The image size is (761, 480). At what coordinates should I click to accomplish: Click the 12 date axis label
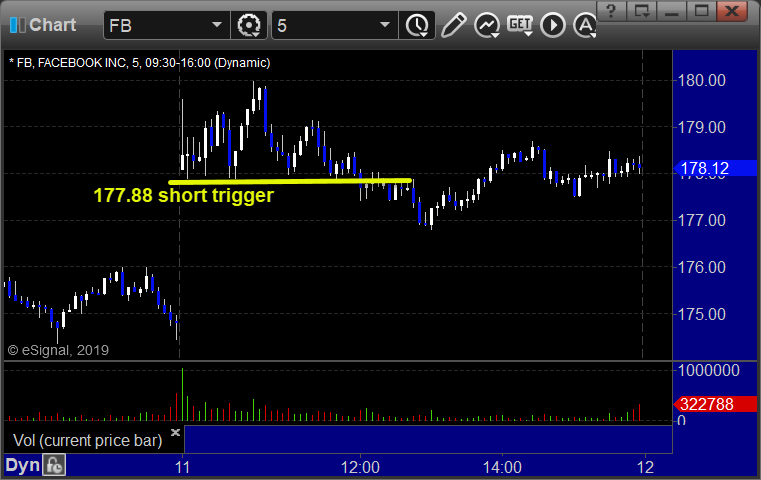tap(645, 467)
